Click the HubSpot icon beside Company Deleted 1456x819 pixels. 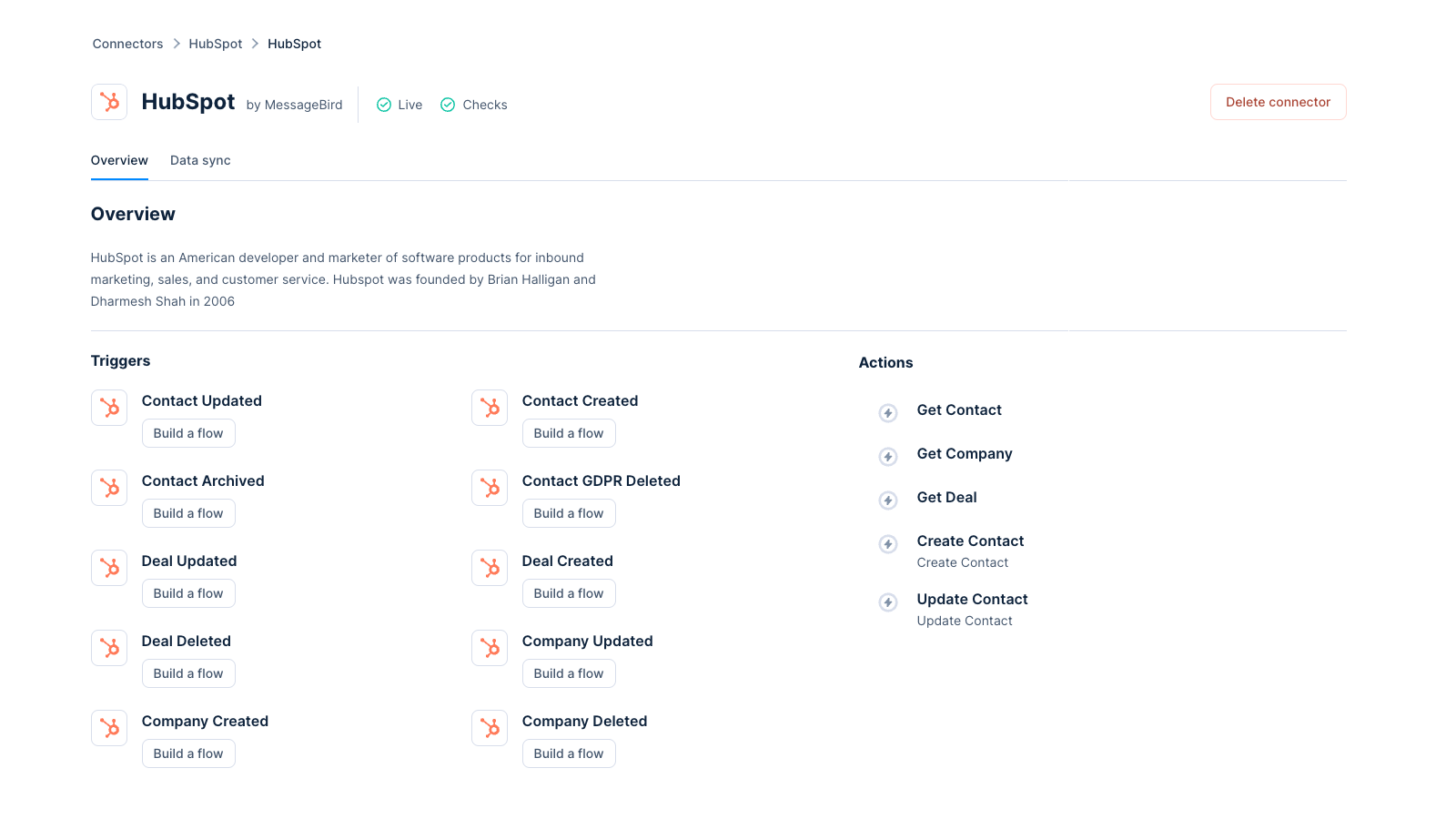tap(490, 728)
